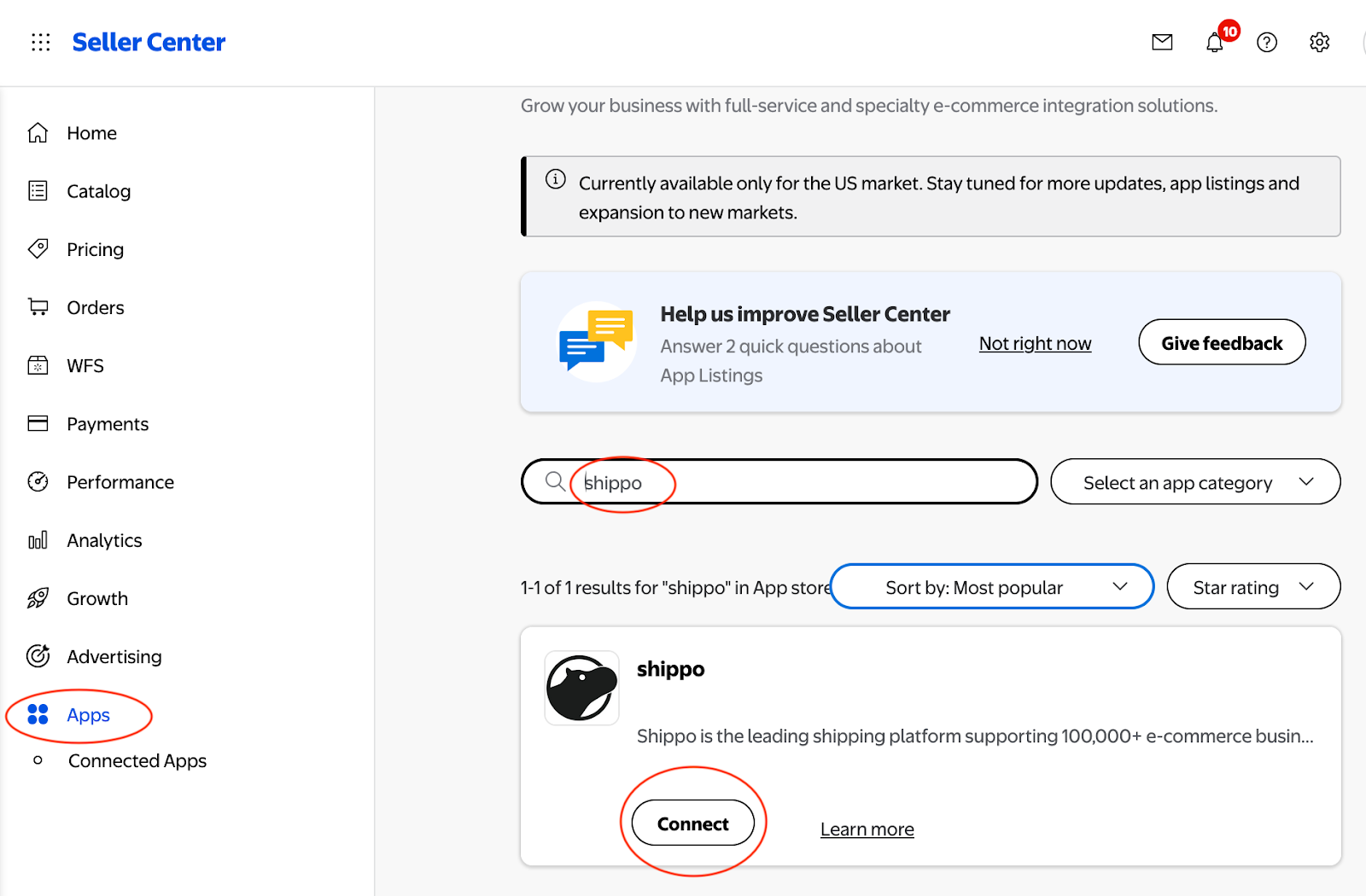1366x896 pixels.
Task: Click the shippo app title
Action: 671,669
